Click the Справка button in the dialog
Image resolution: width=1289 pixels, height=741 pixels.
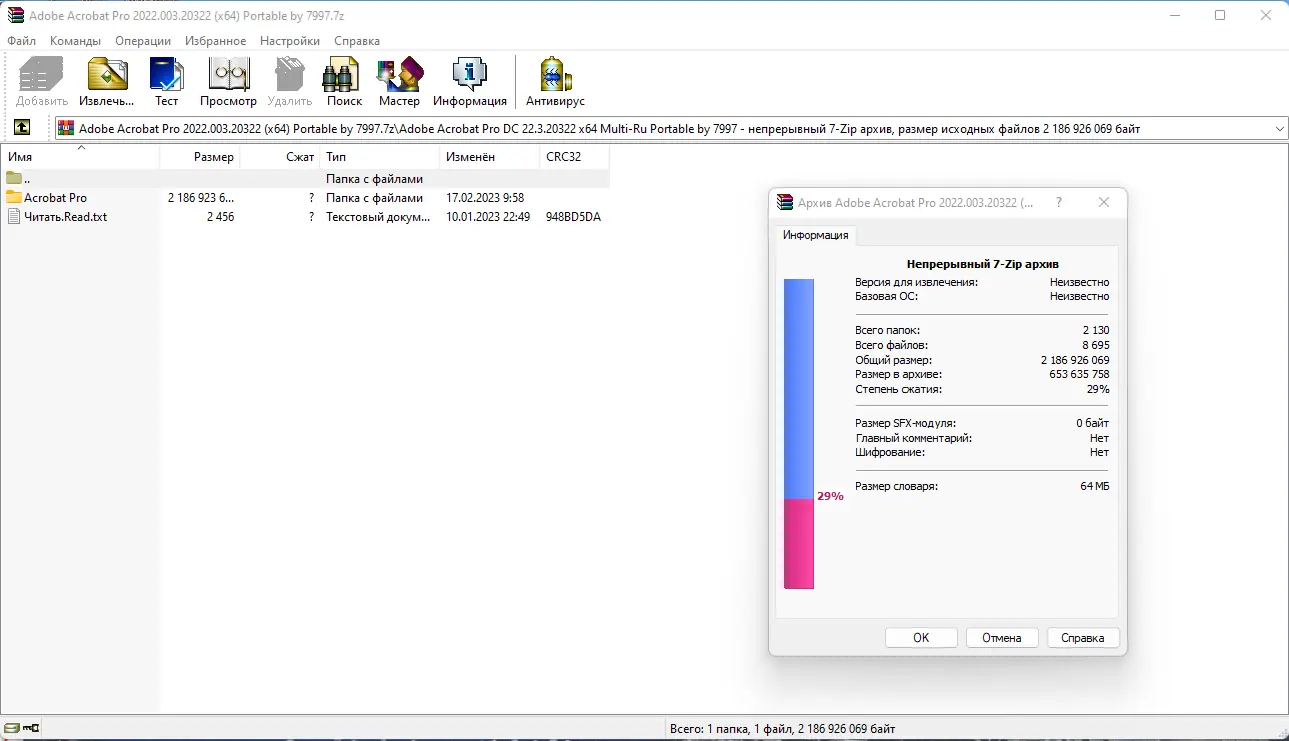(x=1083, y=637)
